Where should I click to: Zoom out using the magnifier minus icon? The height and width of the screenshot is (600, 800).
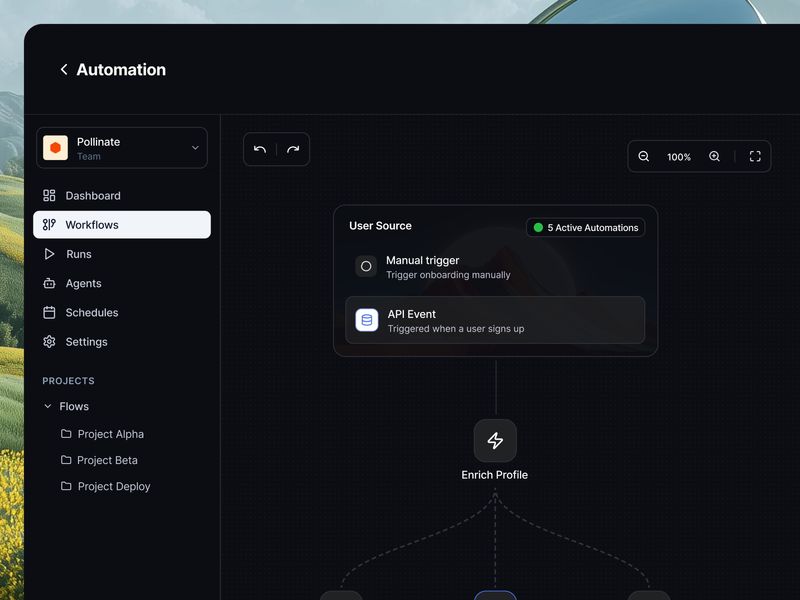pos(644,157)
